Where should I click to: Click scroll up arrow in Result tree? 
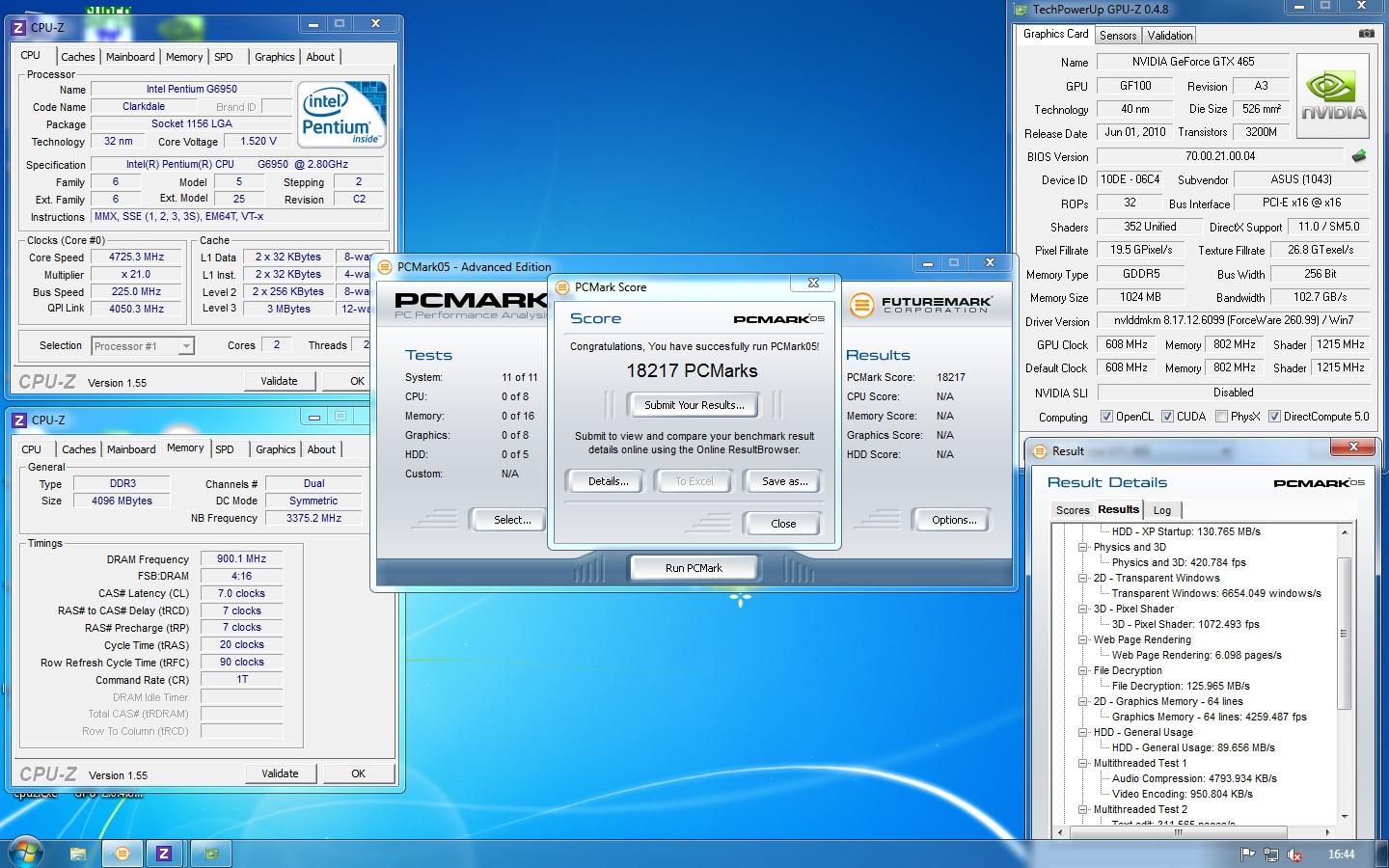coord(1344,530)
